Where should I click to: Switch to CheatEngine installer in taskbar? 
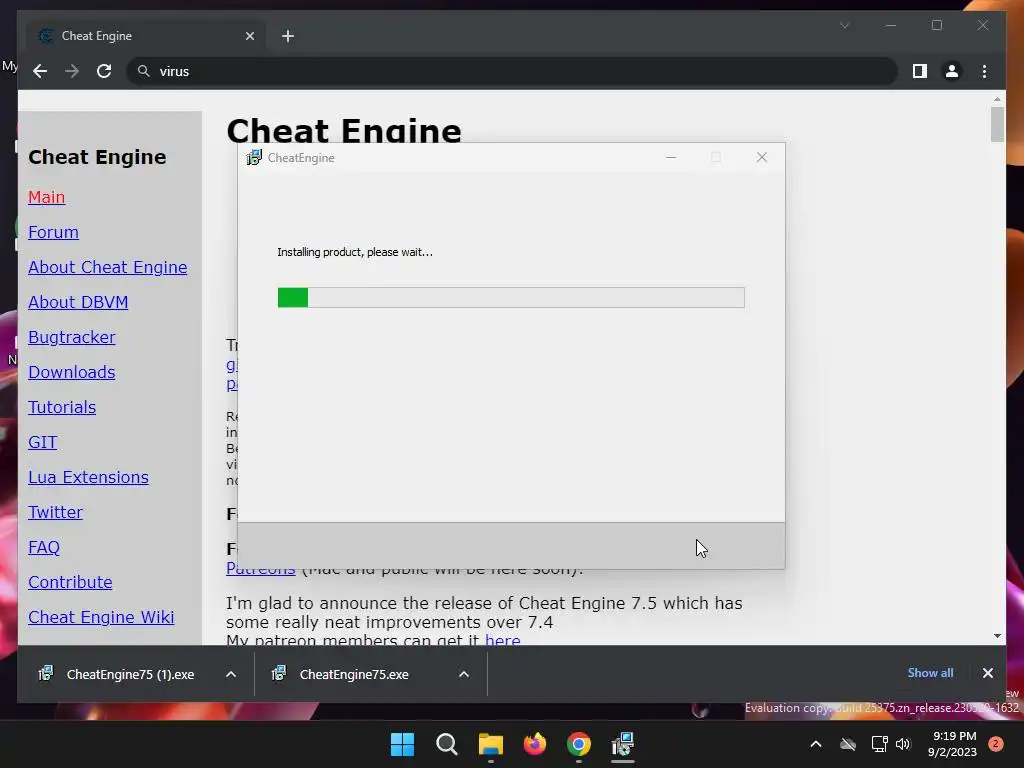(x=623, y=744)
